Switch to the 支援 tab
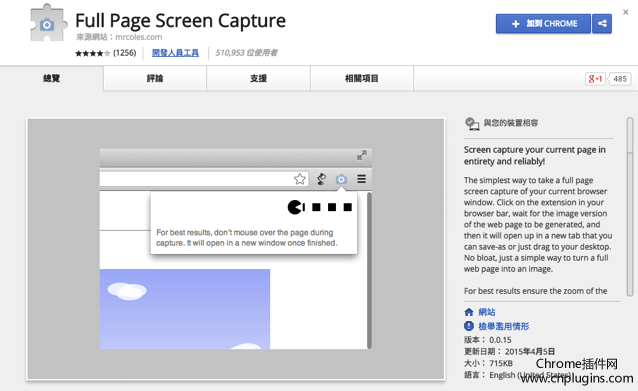Image resolution: width=638 pixels, height=391 pixels. [258, 78]
